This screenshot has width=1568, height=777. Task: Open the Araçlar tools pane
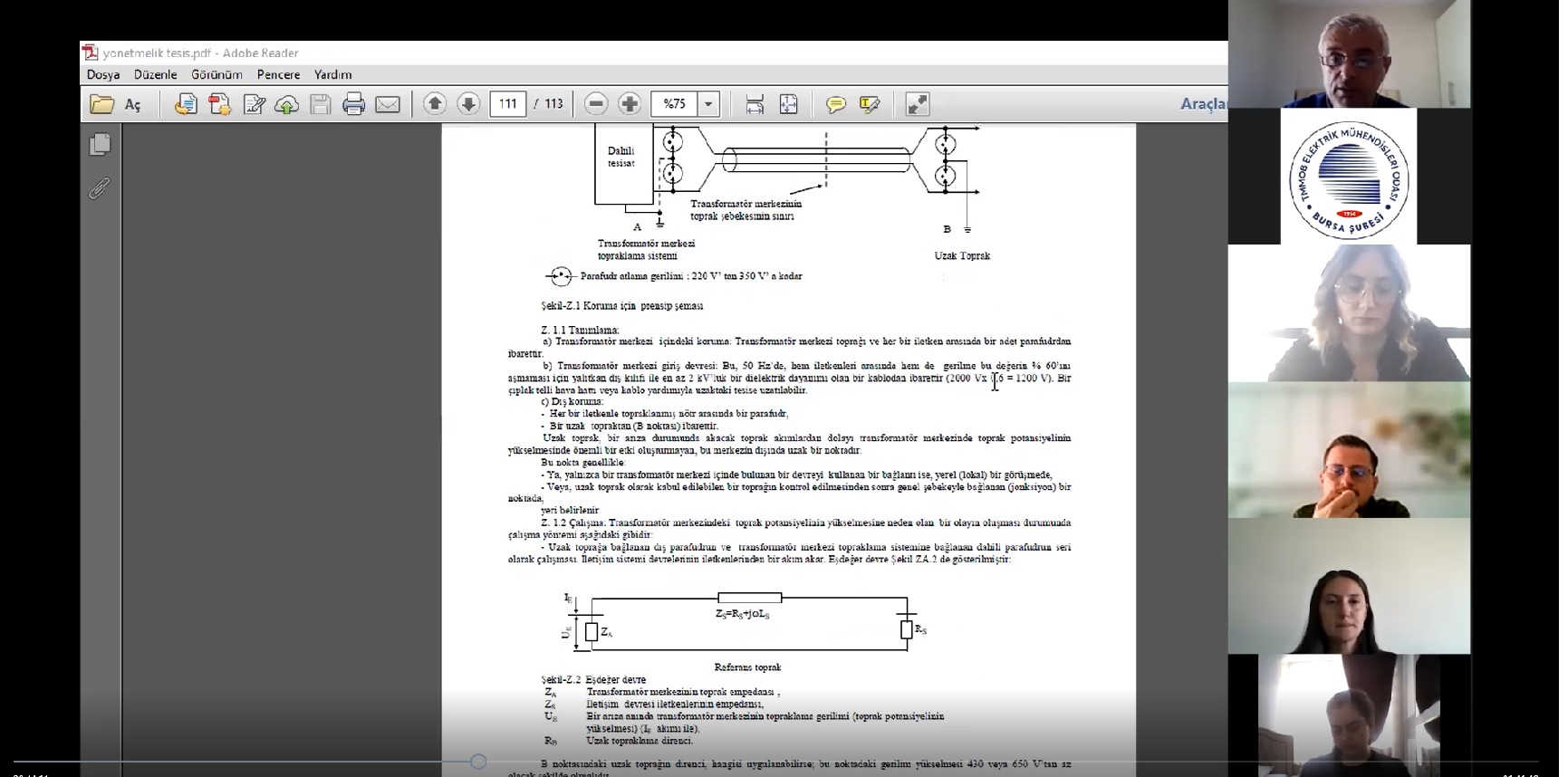click(1203, 104)
